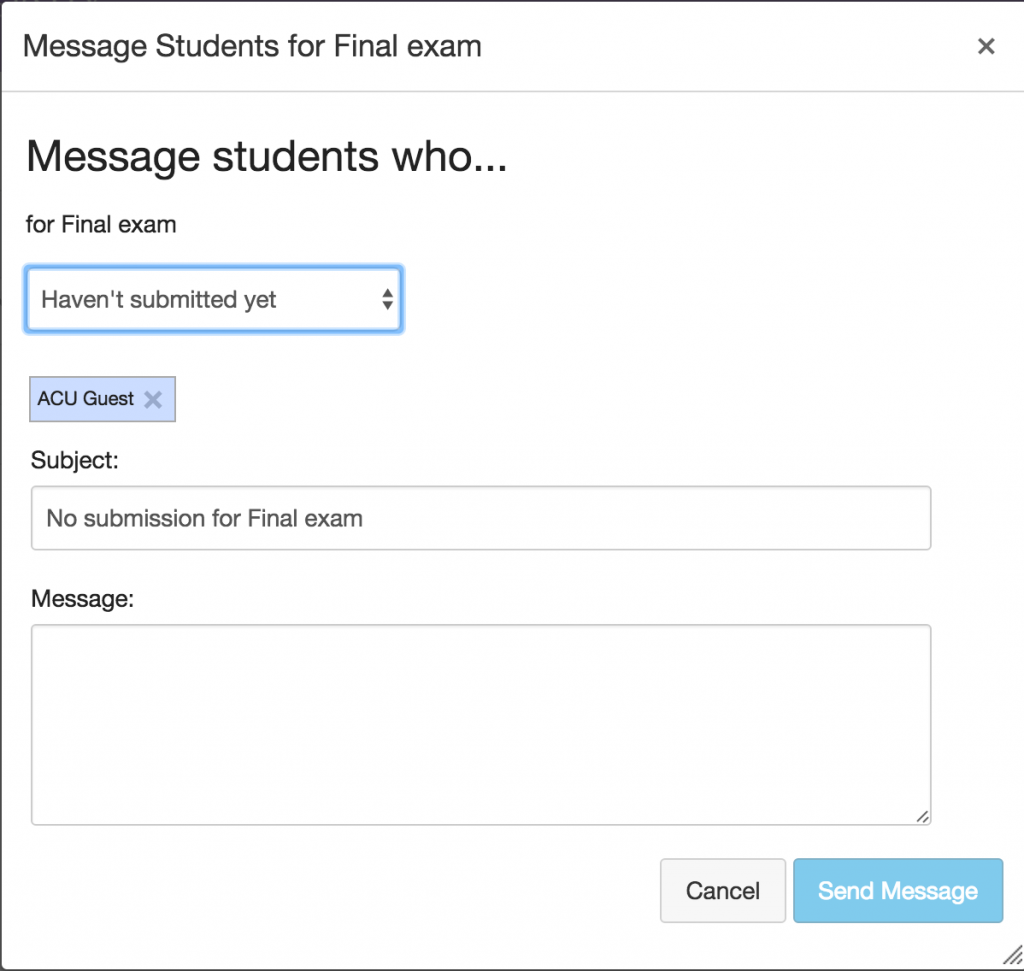Click the "Message:" label
Screen dimensions: 1024x971
[x=82, y=598]
